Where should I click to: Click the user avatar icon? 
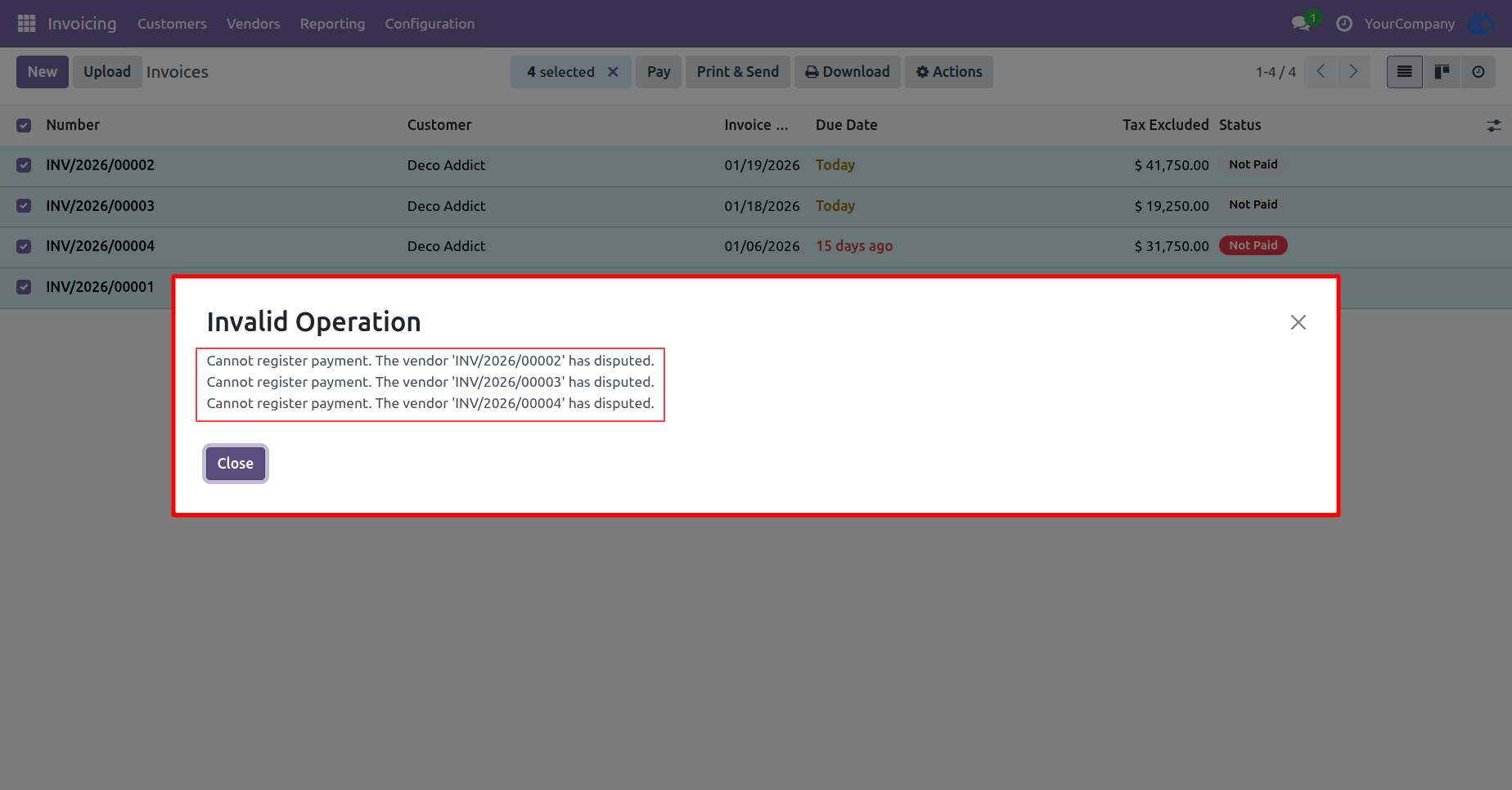(x=1482, y=24)
